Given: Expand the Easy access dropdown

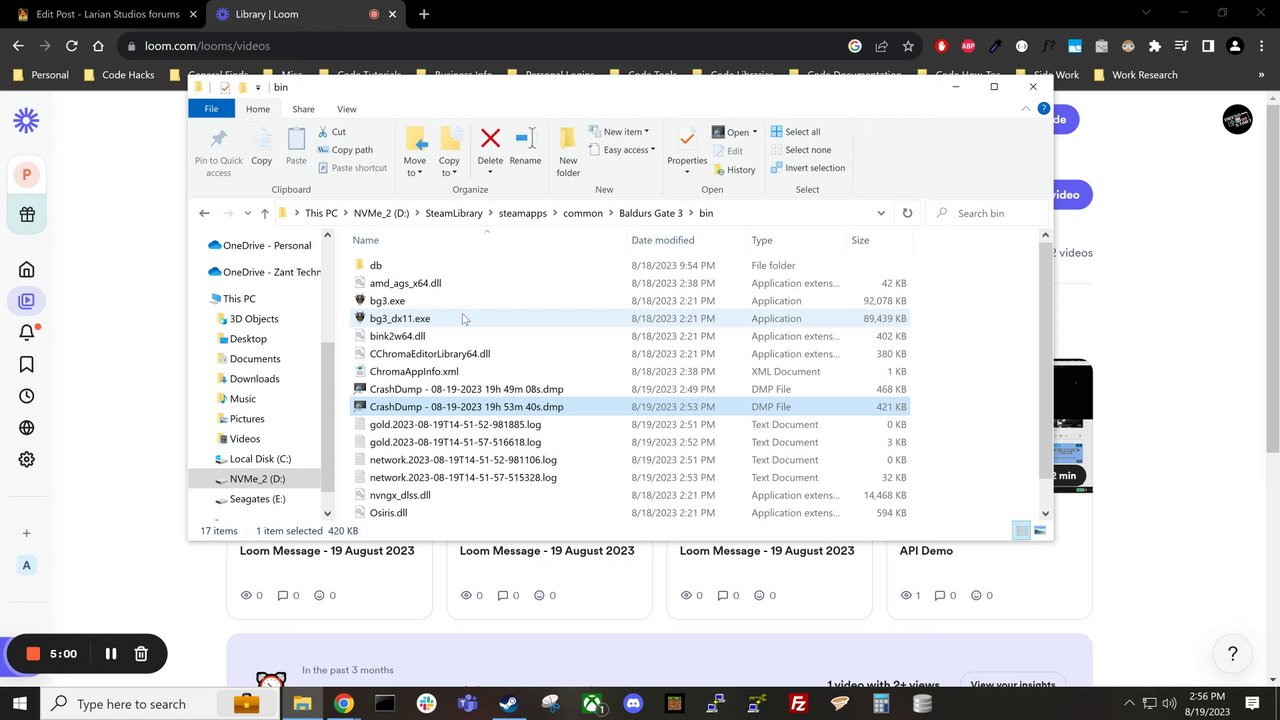Looking at the screenshot, I should [621, 150].
